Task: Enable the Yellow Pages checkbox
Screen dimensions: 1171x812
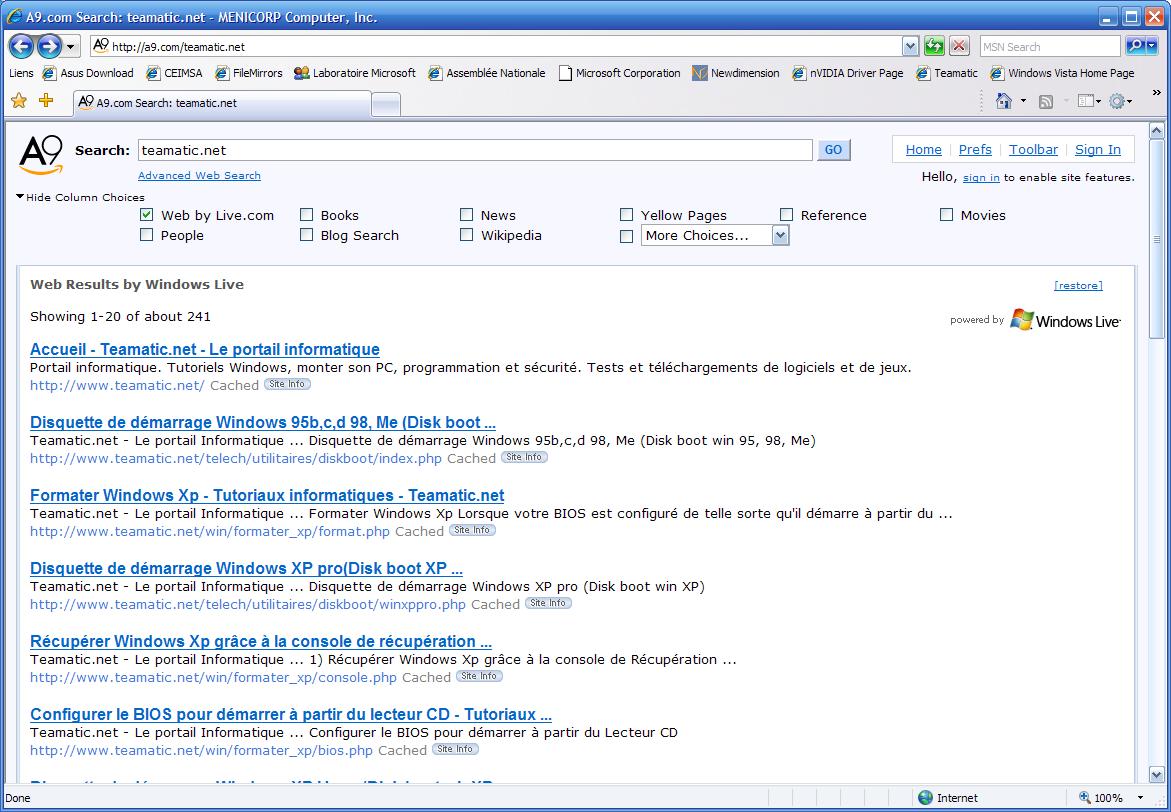Action: 627,215
